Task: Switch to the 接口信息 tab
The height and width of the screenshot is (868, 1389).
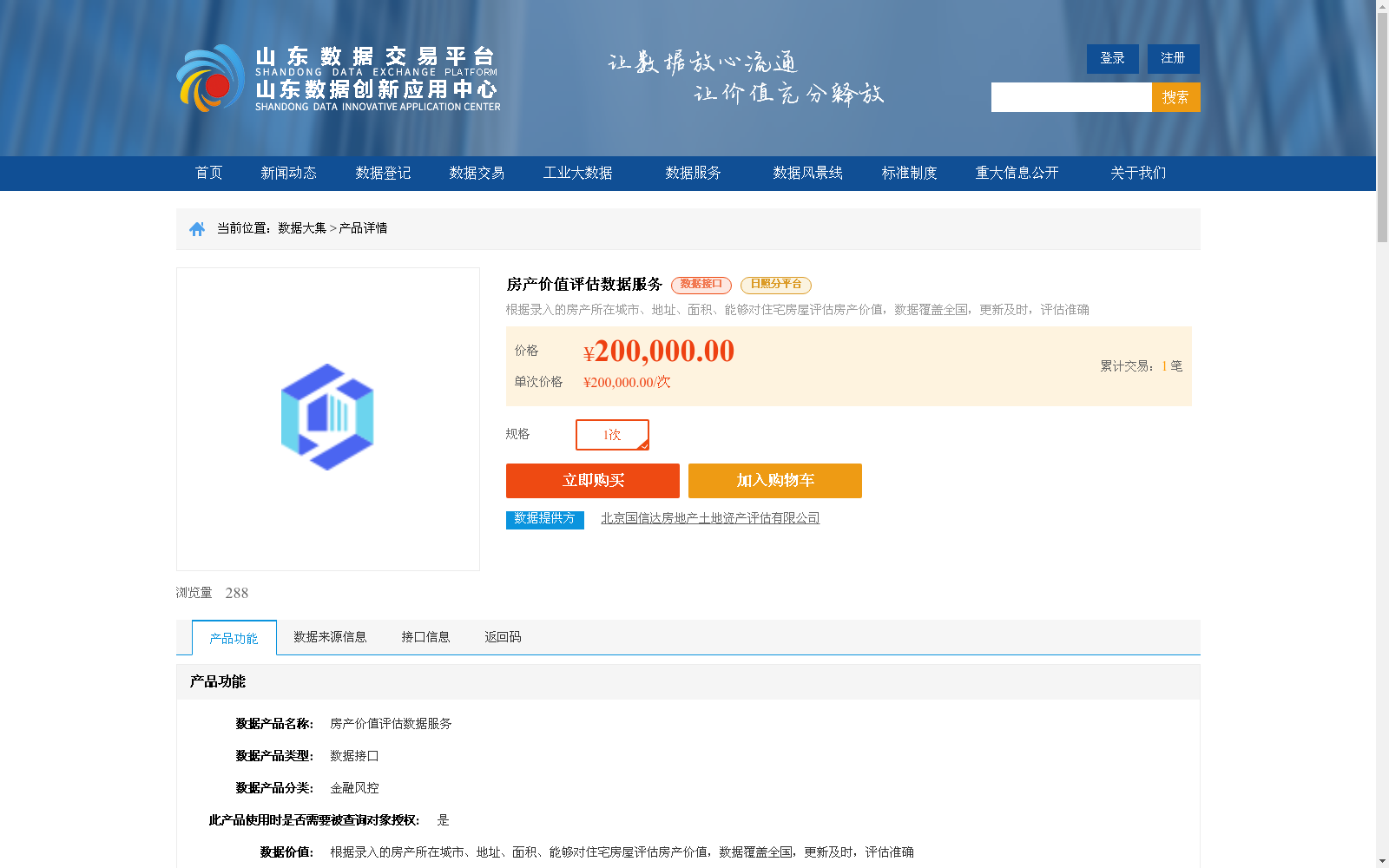Action: click(425, 637)
